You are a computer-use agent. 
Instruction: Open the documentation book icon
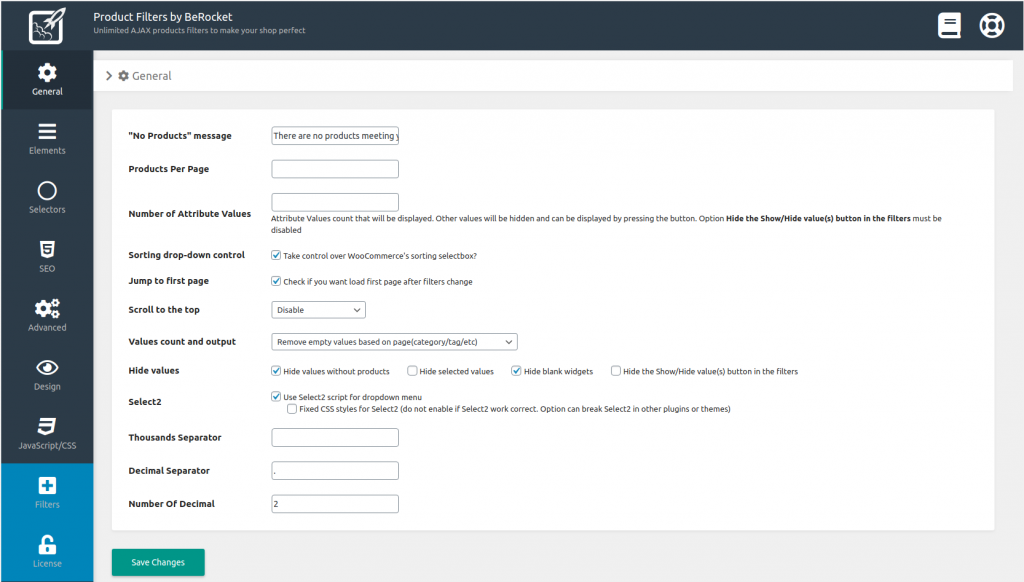click(x=949, y=25)
